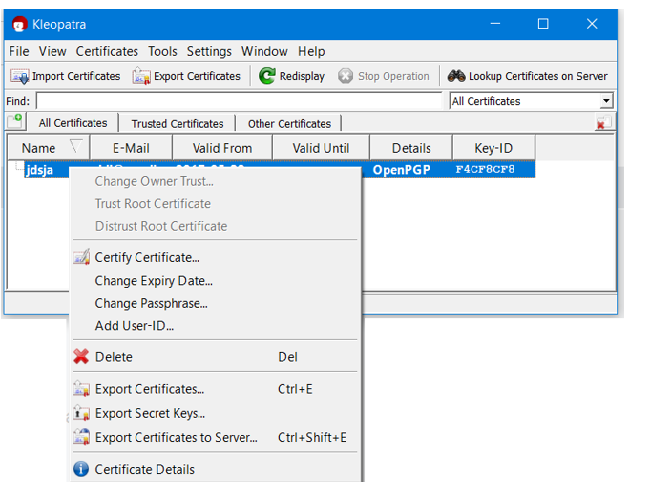The image size is (651, 482).
Task: Open the All Certificates filter dropdown
Action: pos(606,101)
